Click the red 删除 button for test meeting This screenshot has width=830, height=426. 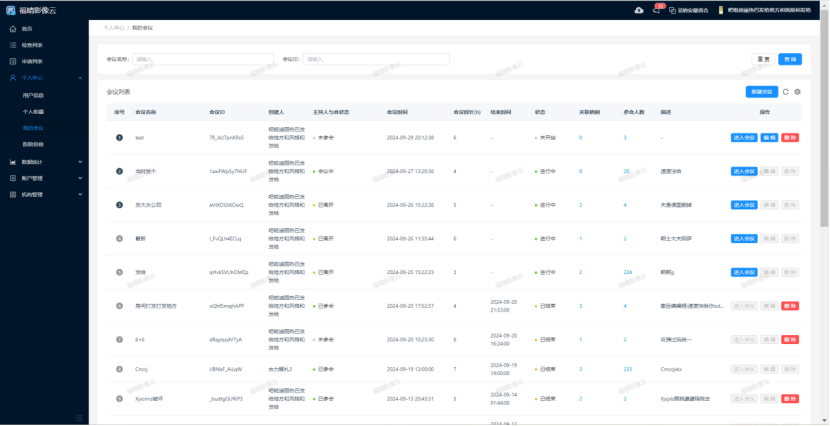click(x=791, y=137)
